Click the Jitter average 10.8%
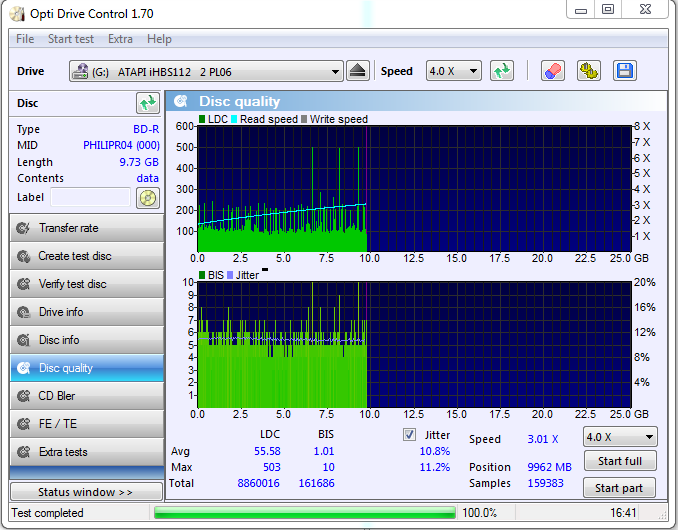 tap(435, 451)
